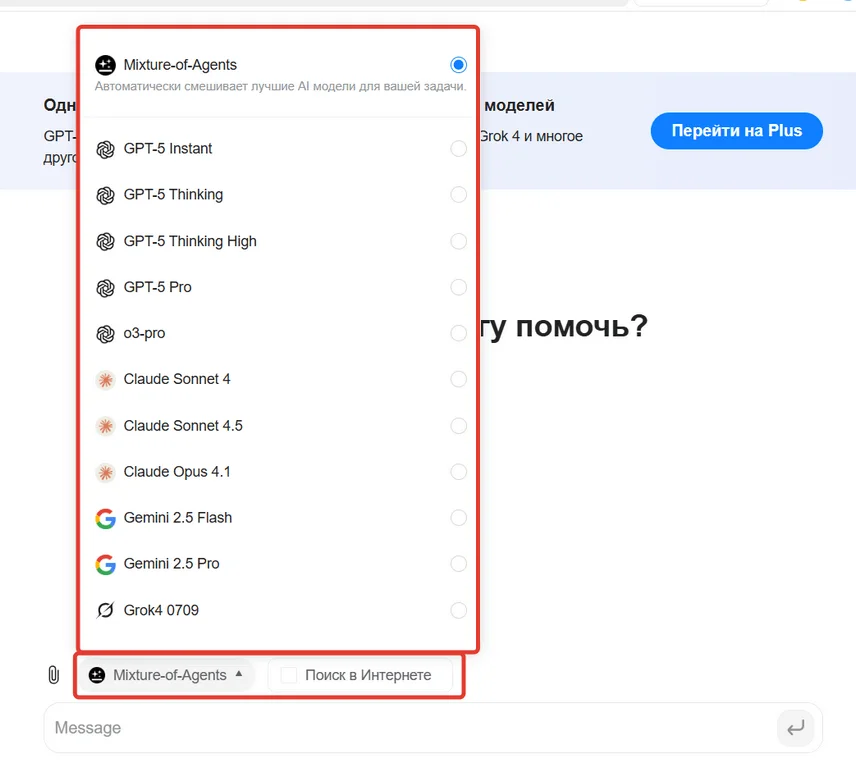
Task: Select the Mixture-of-Agents radio button
Action: click(458, 65)
